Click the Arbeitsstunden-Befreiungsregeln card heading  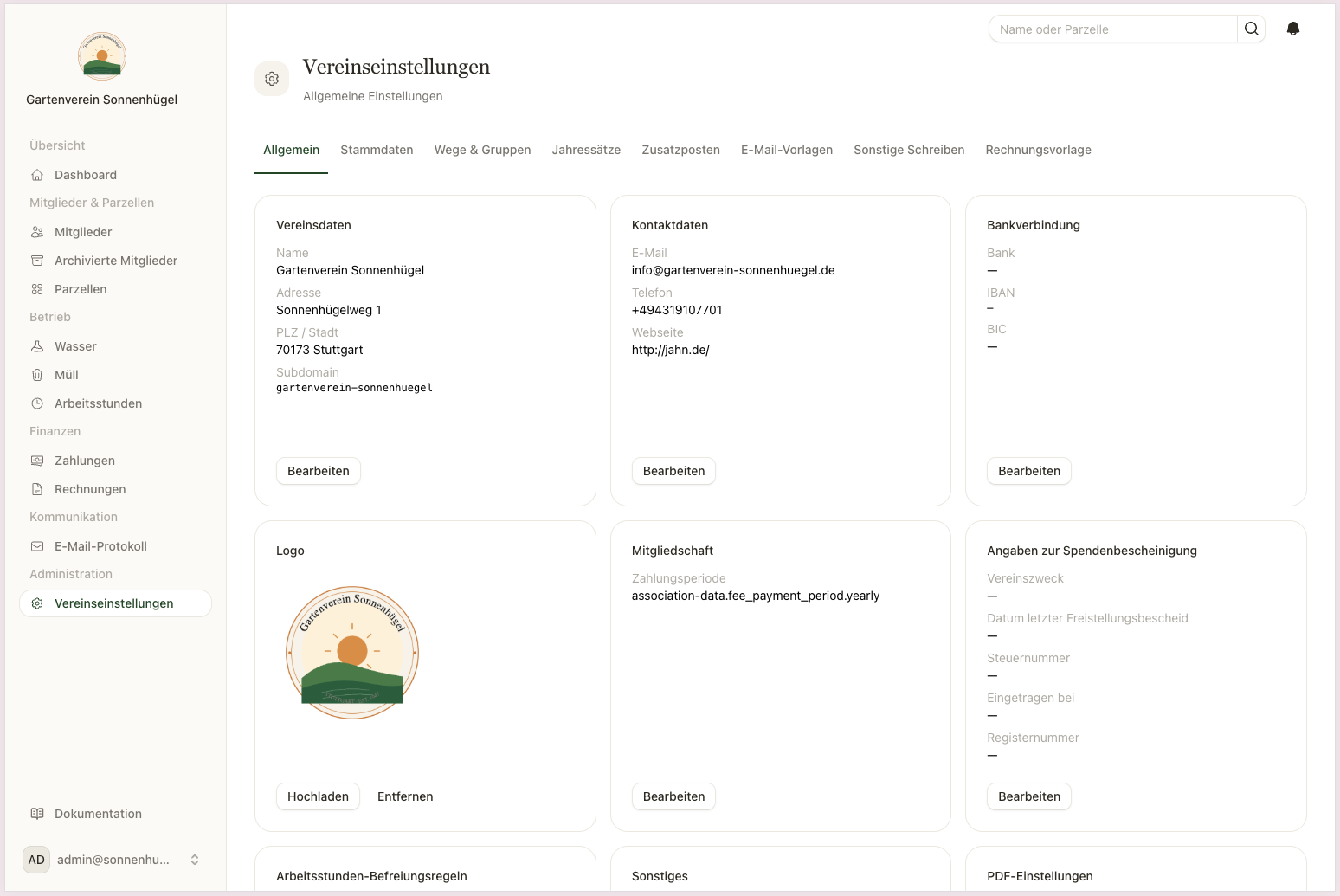pos(371,876)
